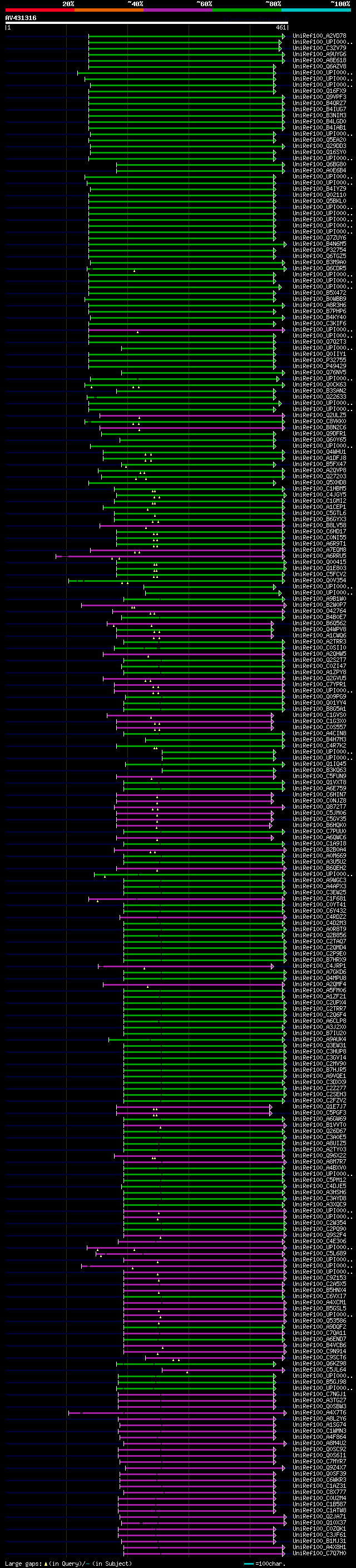Select hit label UniRef100_C6VXI7
The height and width of the screenshot is (1568, 356).
click(319, 1296)
